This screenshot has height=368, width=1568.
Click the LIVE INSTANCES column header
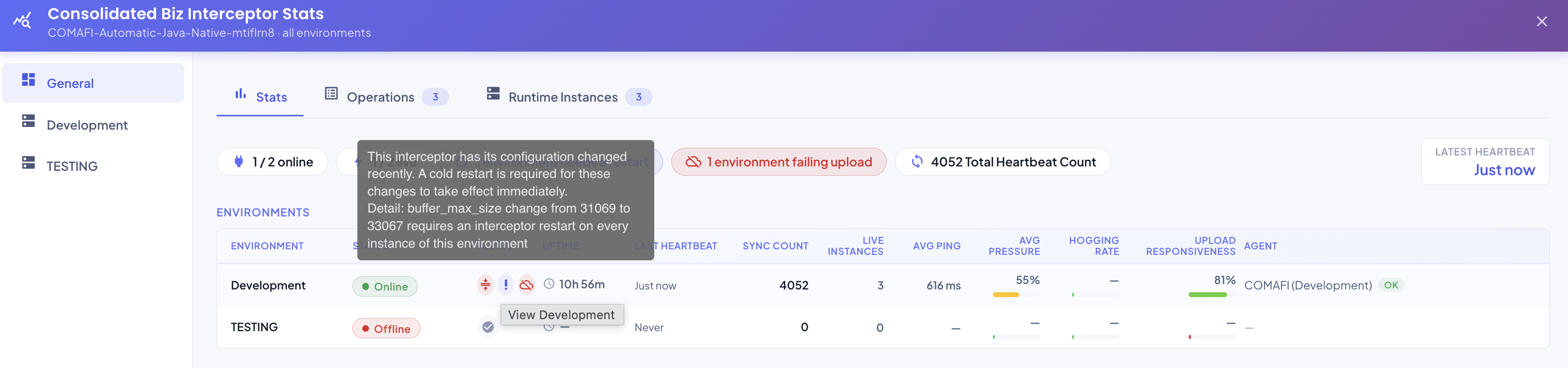[855, 246]
